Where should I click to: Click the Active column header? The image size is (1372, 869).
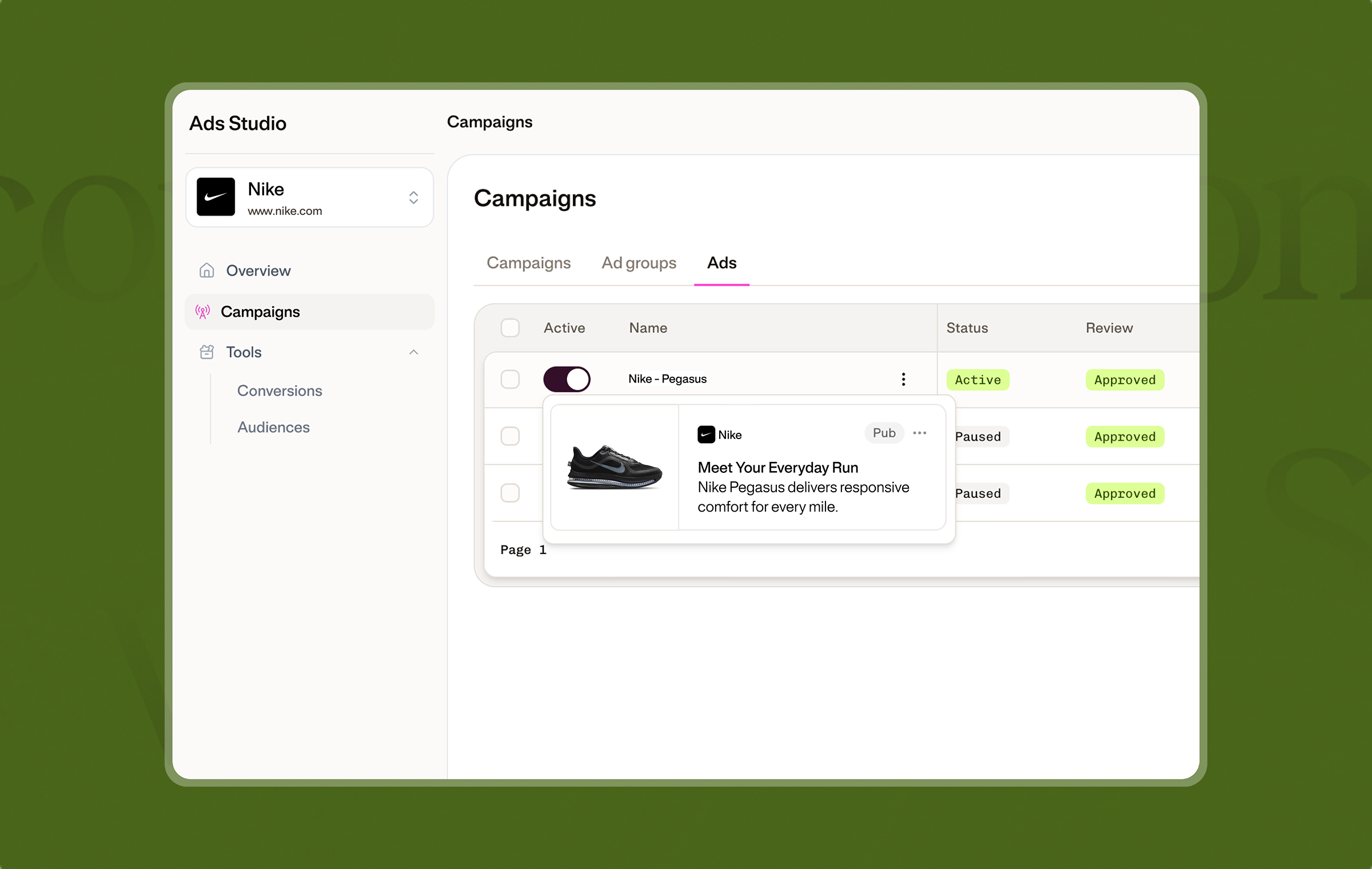[564, 328]
